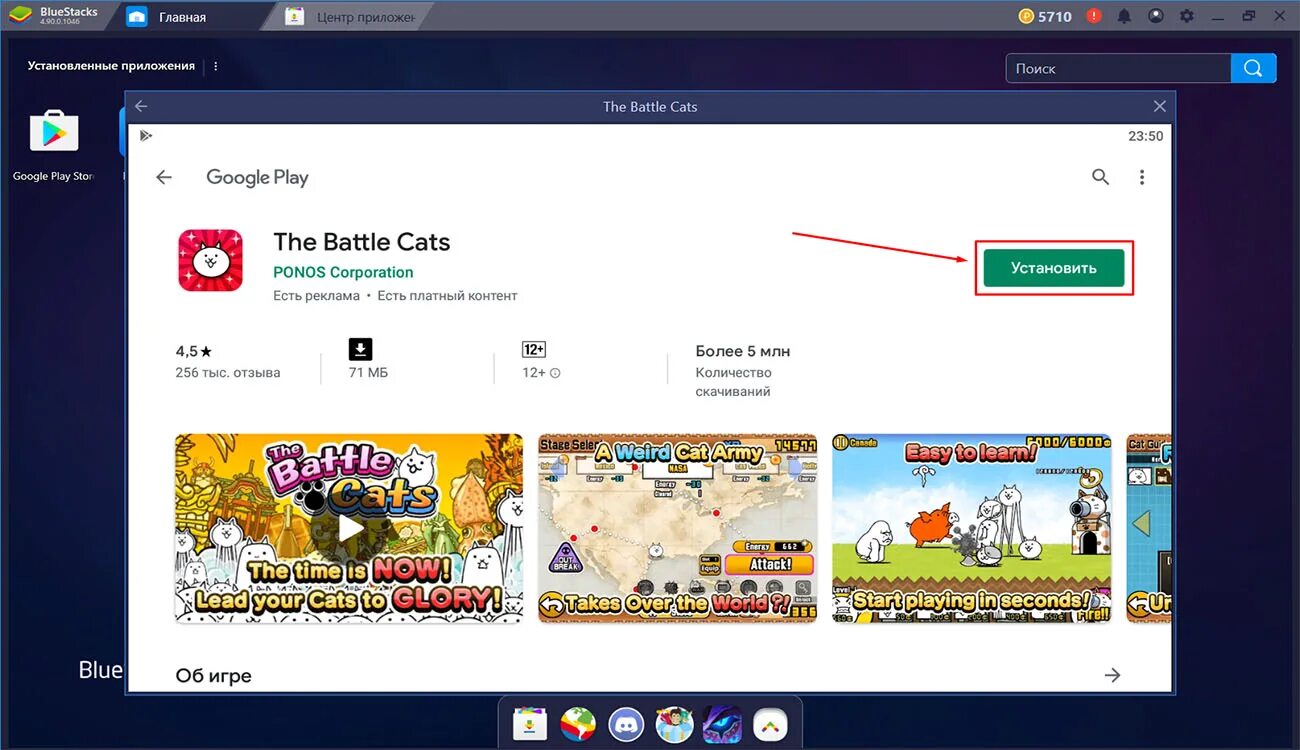Open the app downloads dock icon
Image resolution: width=1300 pixels, height=750 pixels.
[529, 723]
